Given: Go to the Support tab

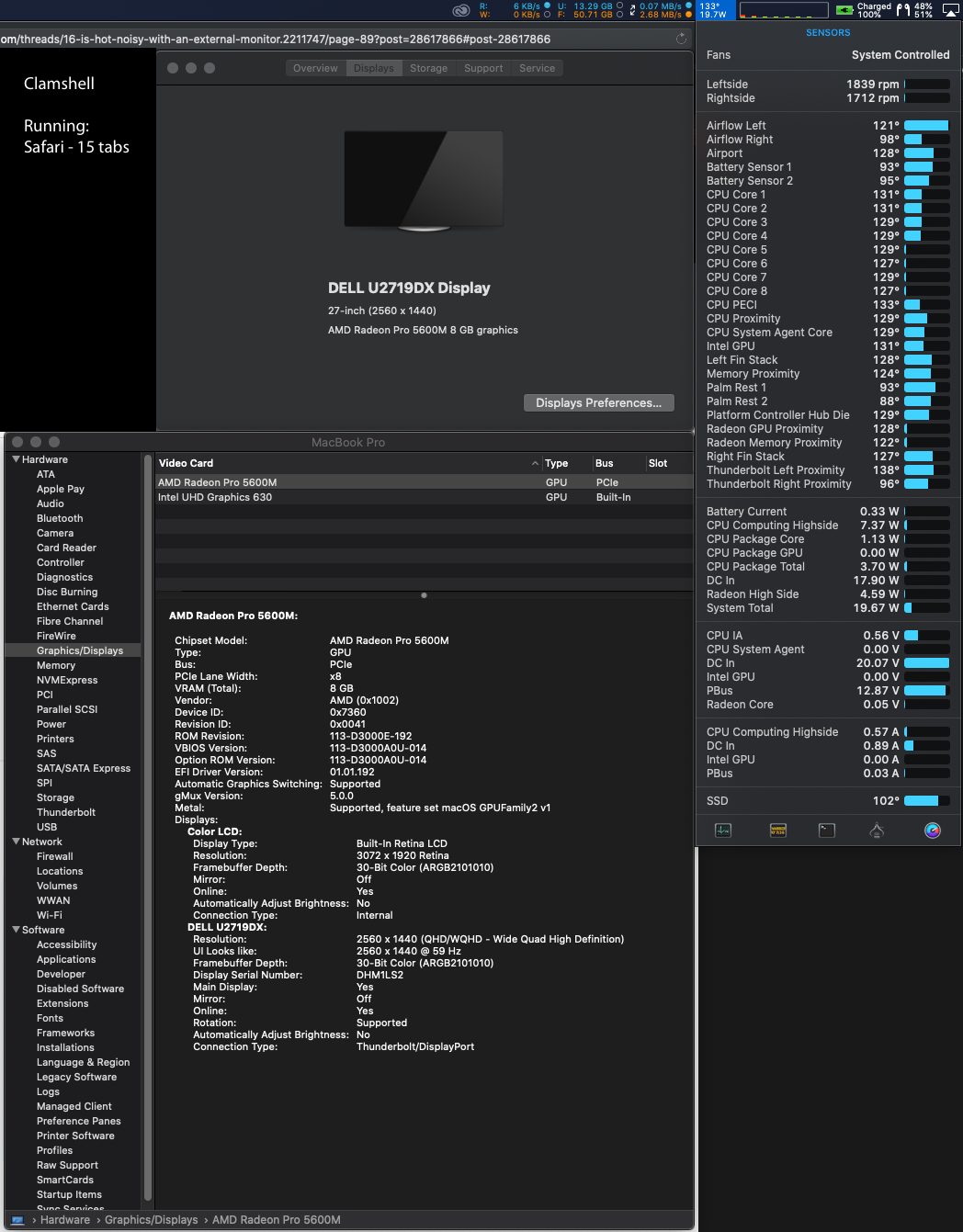Looking at the screenshot, I should coord(483,68).
